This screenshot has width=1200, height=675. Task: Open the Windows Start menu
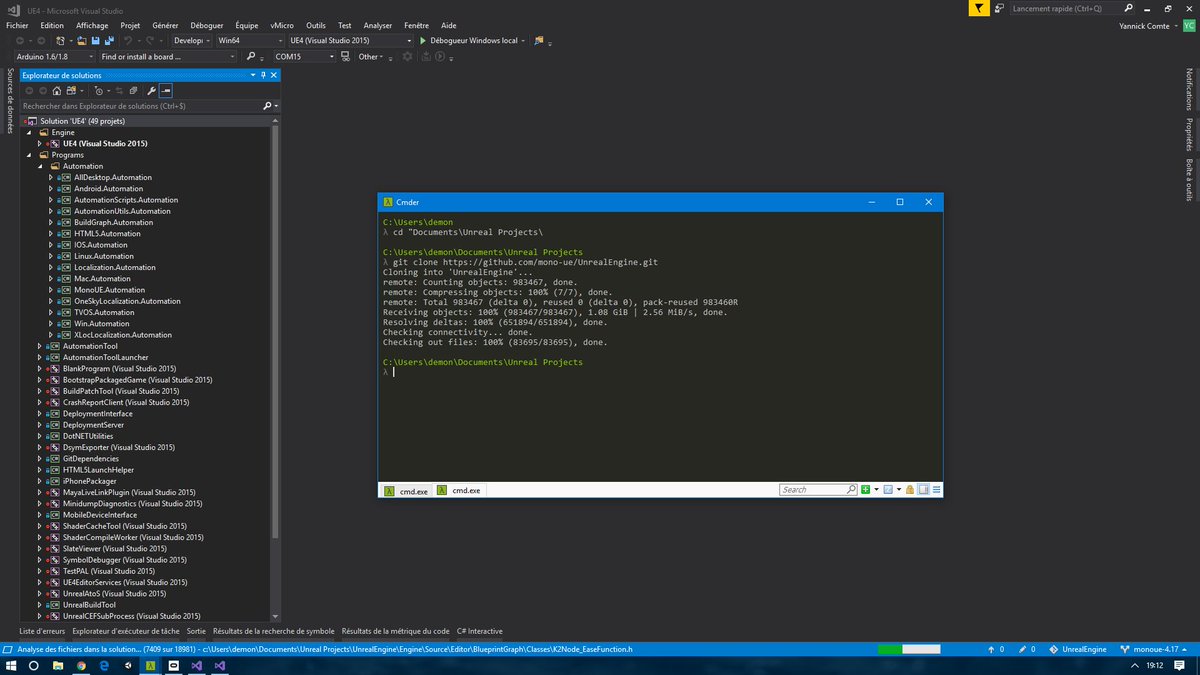[x=11, y=666]
